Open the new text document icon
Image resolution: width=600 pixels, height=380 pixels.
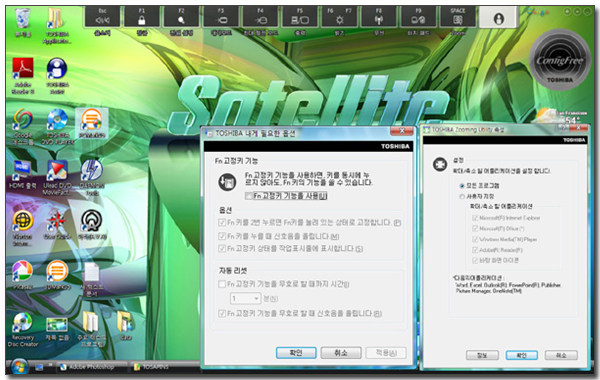(x=91, y=279)
